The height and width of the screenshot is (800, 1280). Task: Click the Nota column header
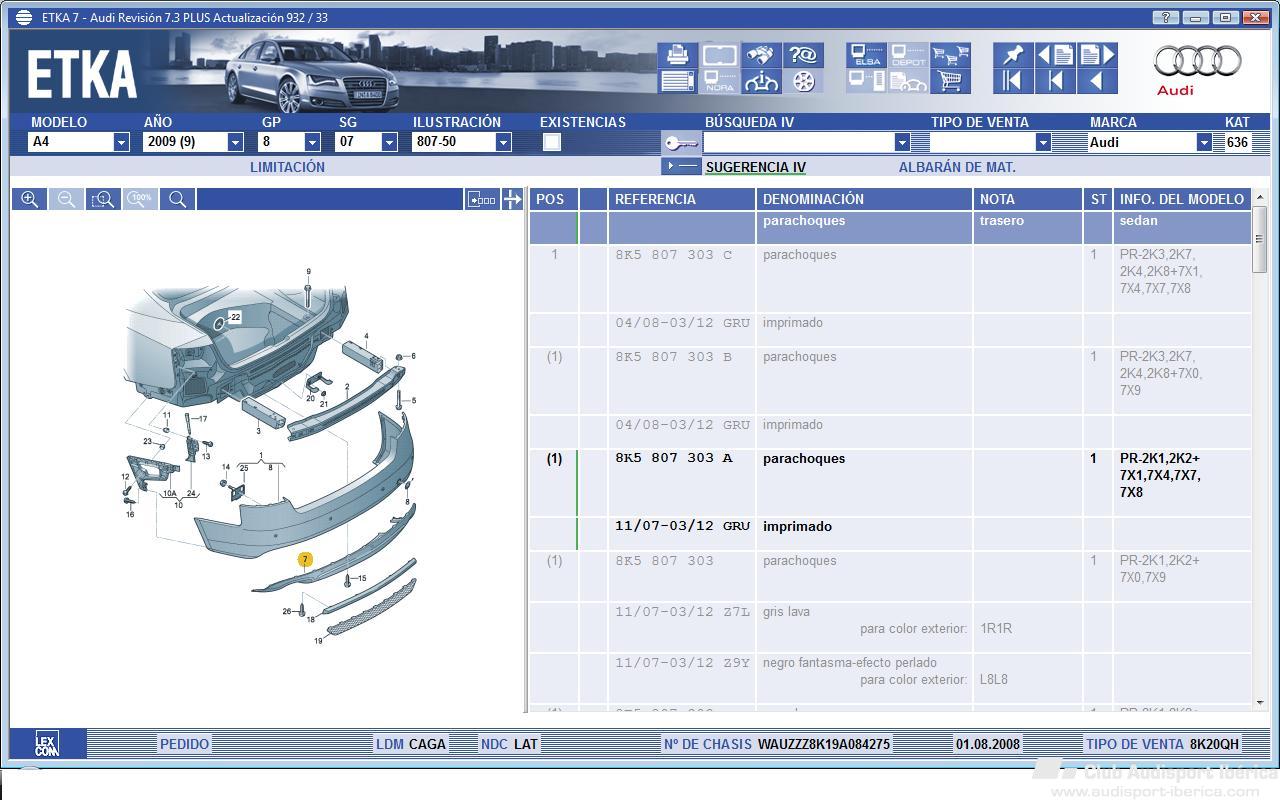1028,199
